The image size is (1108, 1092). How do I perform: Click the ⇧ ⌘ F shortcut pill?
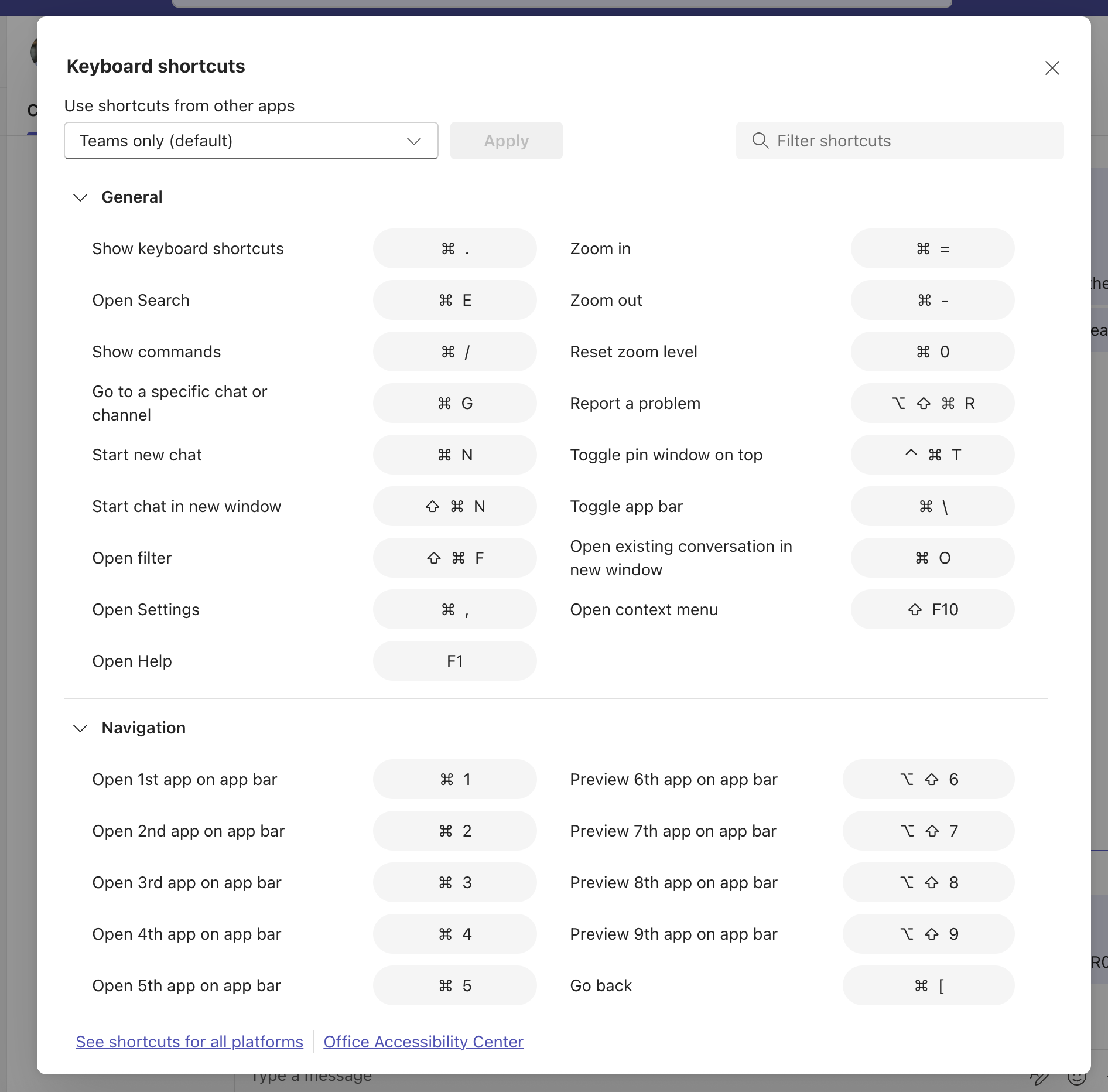[454, 558]
